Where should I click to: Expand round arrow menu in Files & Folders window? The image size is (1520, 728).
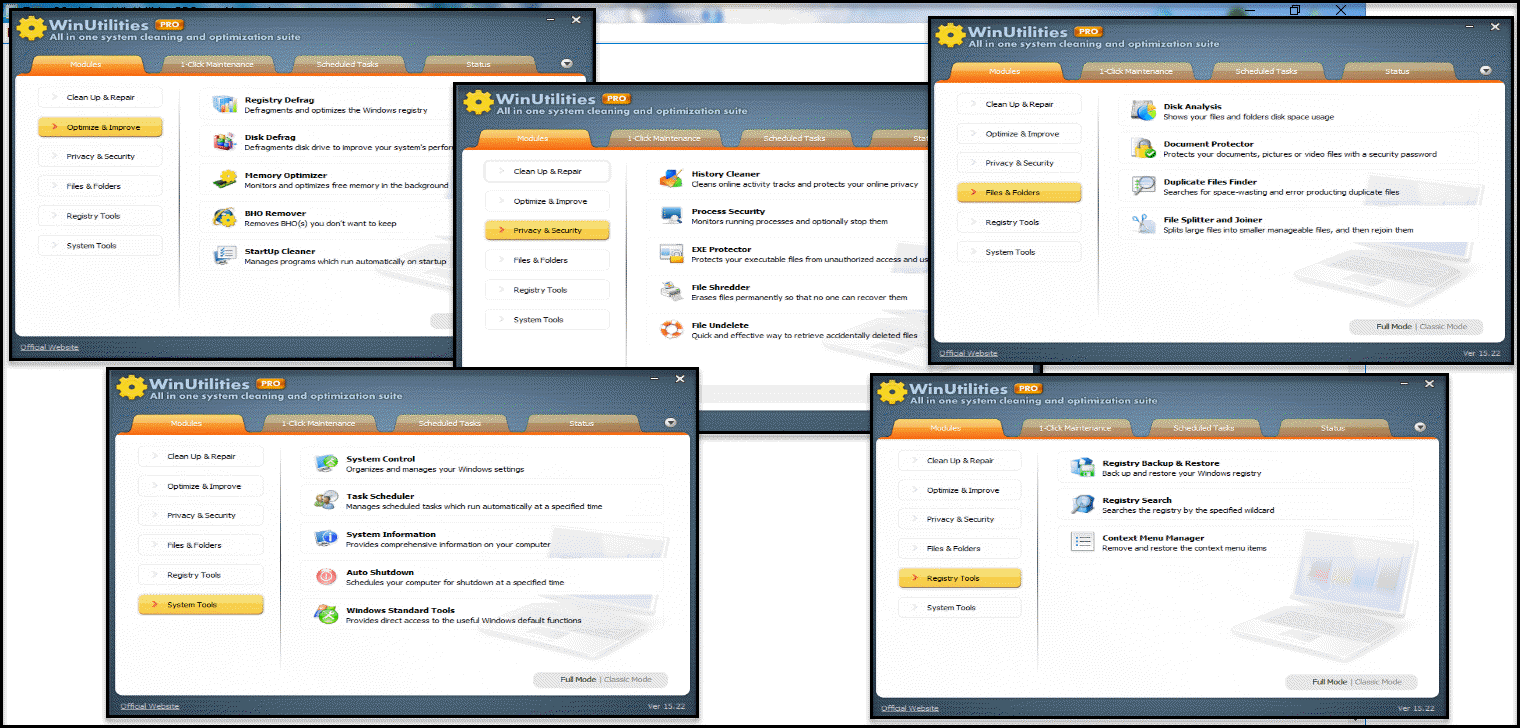coord(1486,71)
